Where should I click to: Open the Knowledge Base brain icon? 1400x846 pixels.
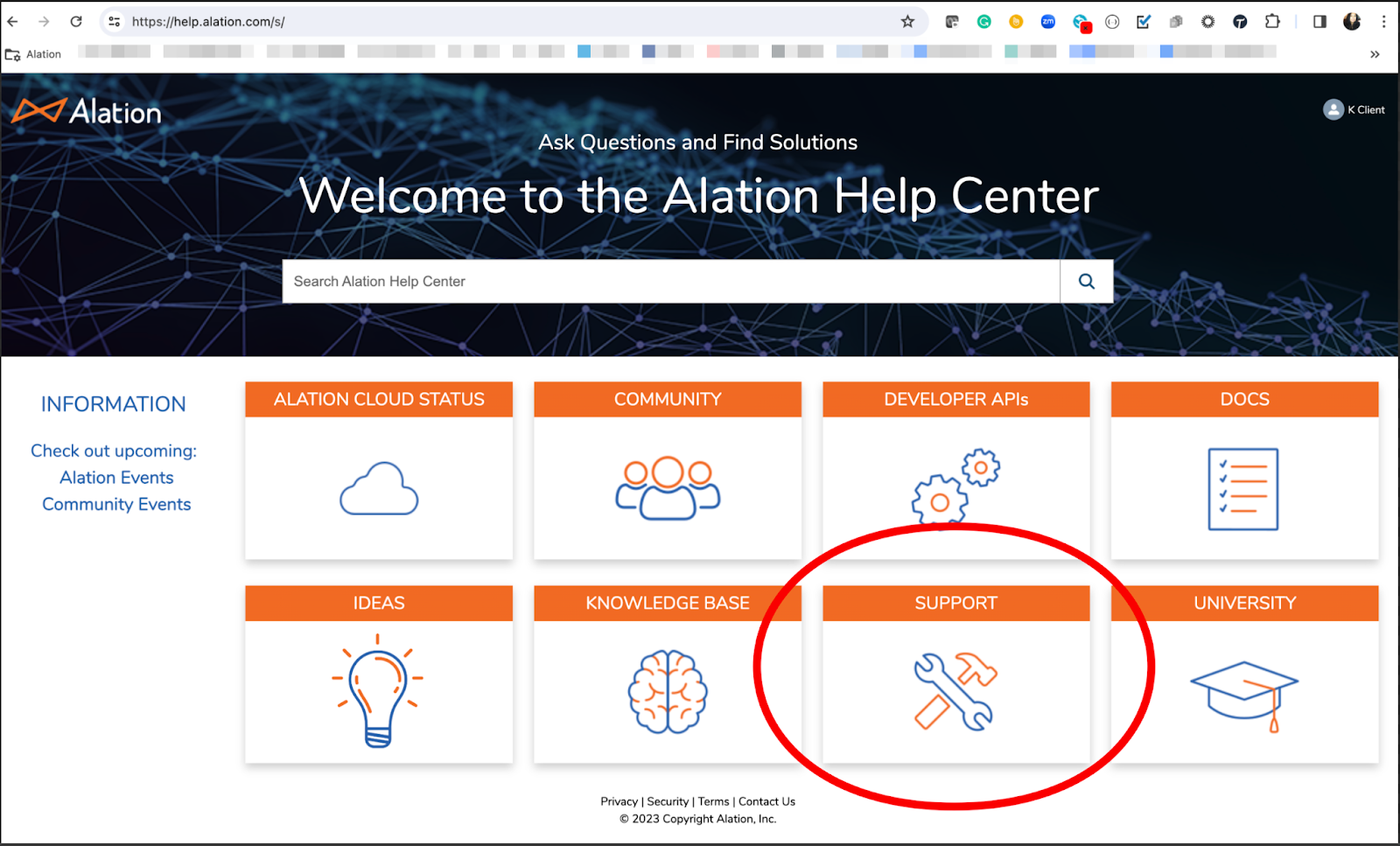[x=668, y=691]
